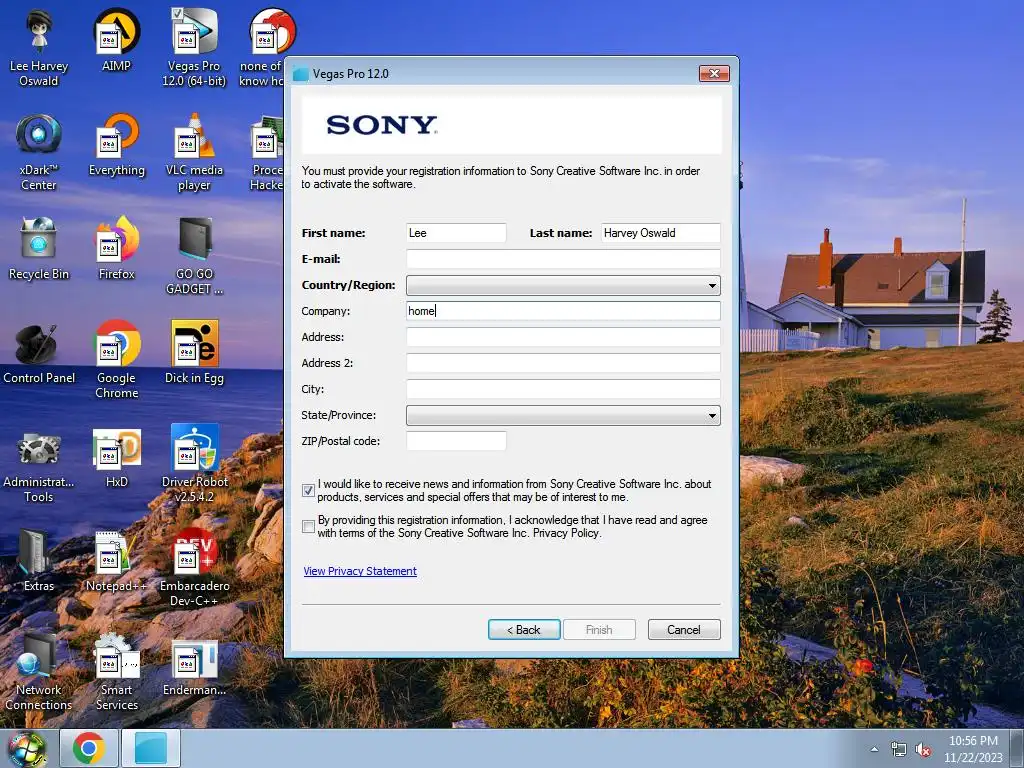Click the Address 2 input field
Viewport: 1024px width, 768px height.
pyautogui.click(x=563, y=363)
